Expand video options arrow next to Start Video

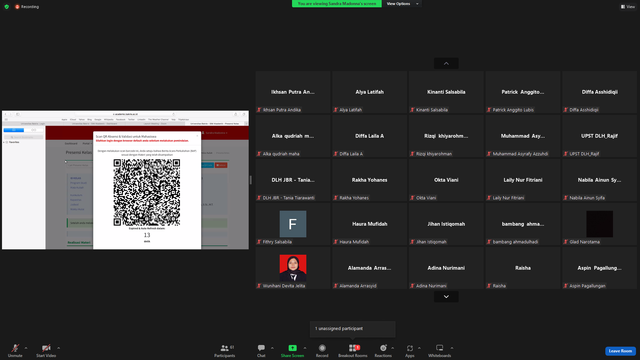[59, 348]
